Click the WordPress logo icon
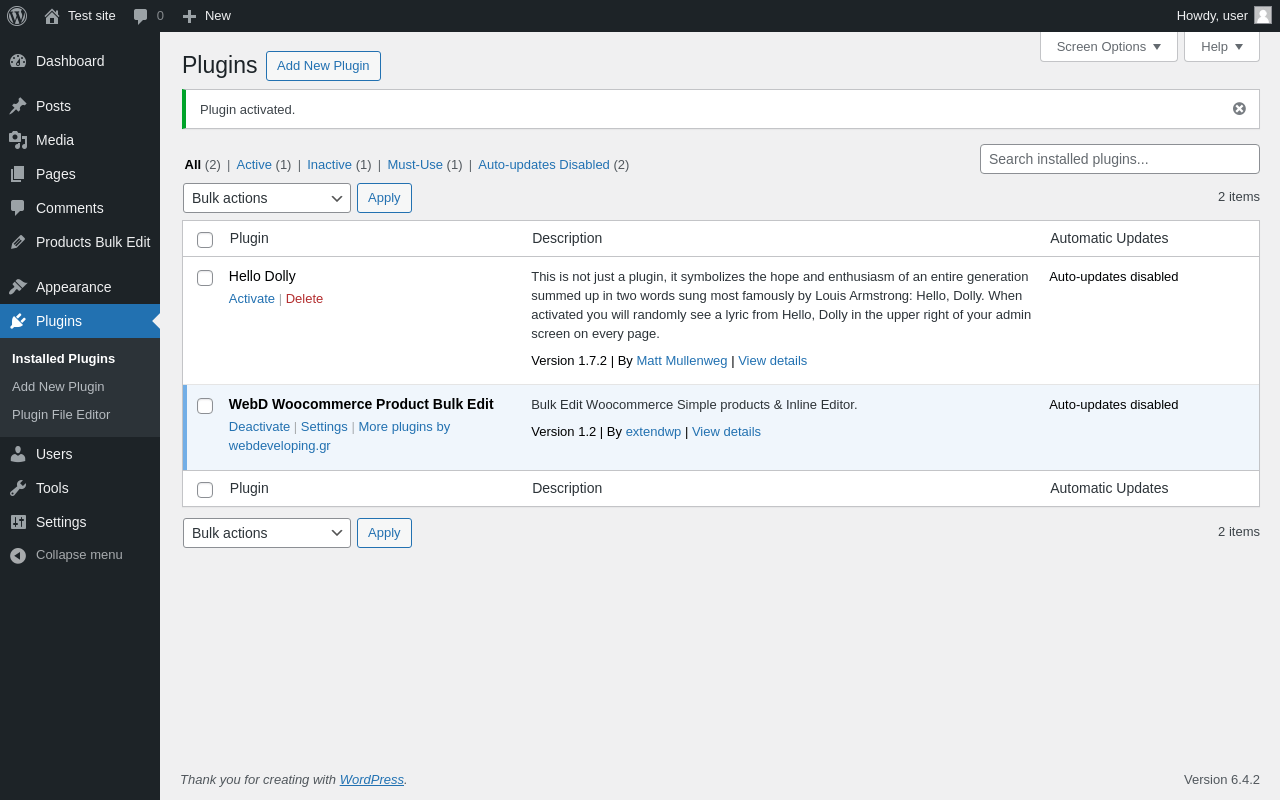The width and height of the screenshot is (1280, 800). (17, 16)
